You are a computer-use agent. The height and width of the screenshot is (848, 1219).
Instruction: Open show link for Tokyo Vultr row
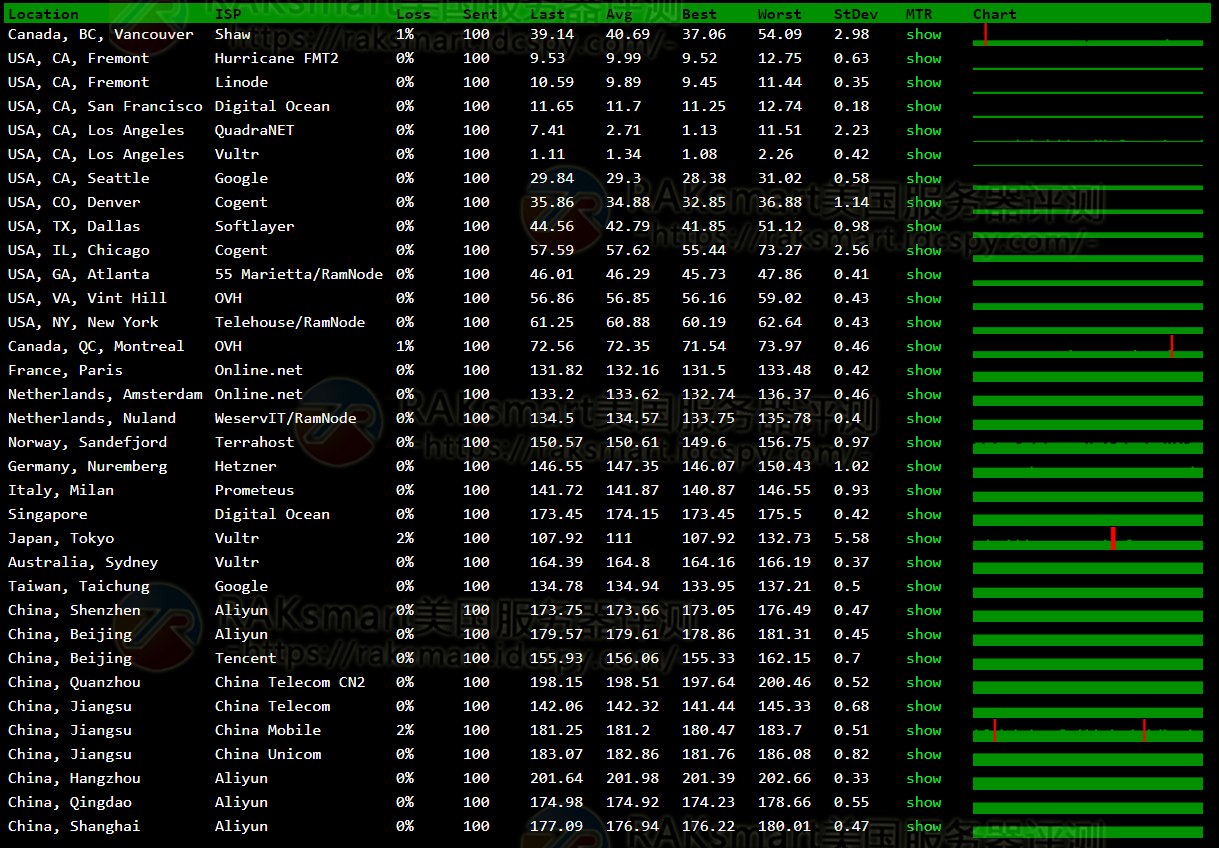[x=924, y=538]
